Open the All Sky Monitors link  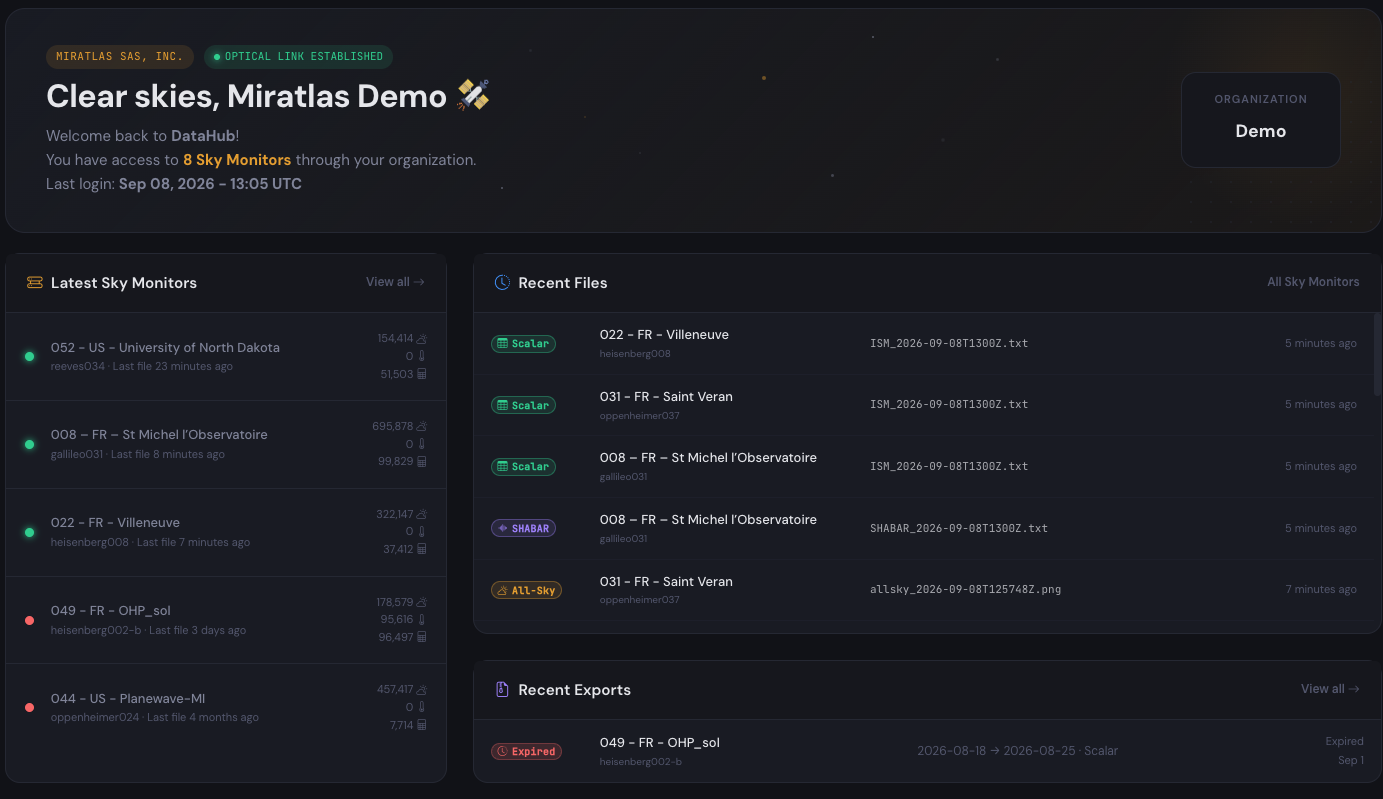1313,282
